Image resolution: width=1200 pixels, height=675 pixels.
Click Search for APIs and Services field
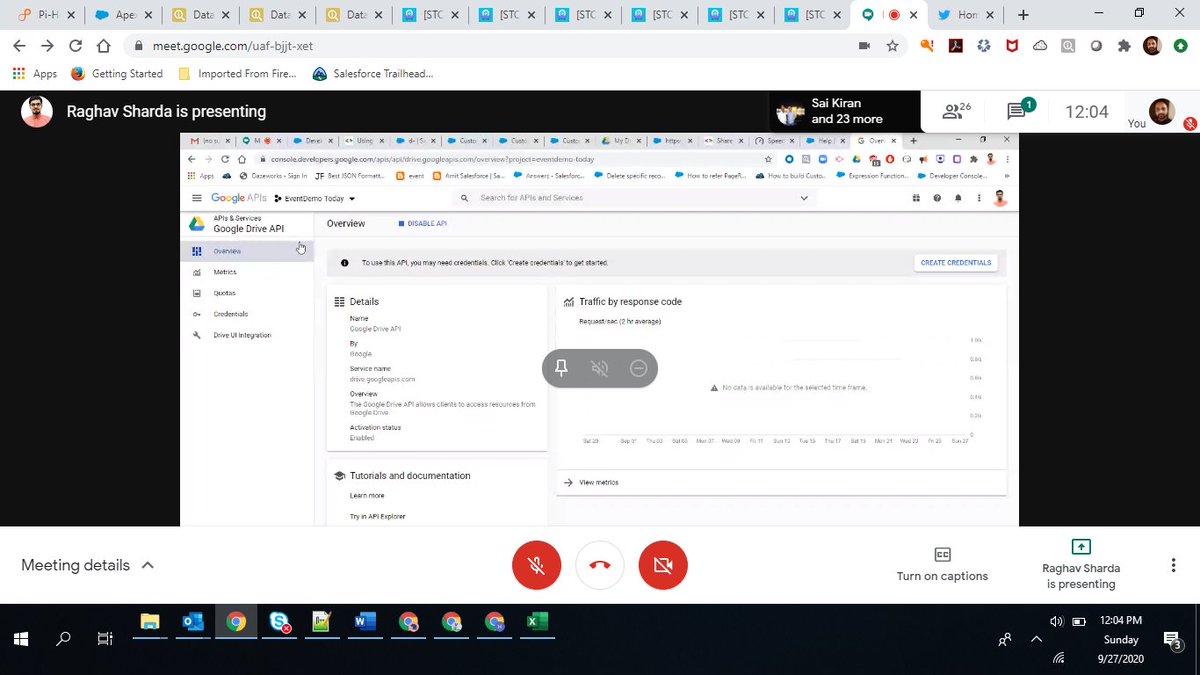pos(635,198)
